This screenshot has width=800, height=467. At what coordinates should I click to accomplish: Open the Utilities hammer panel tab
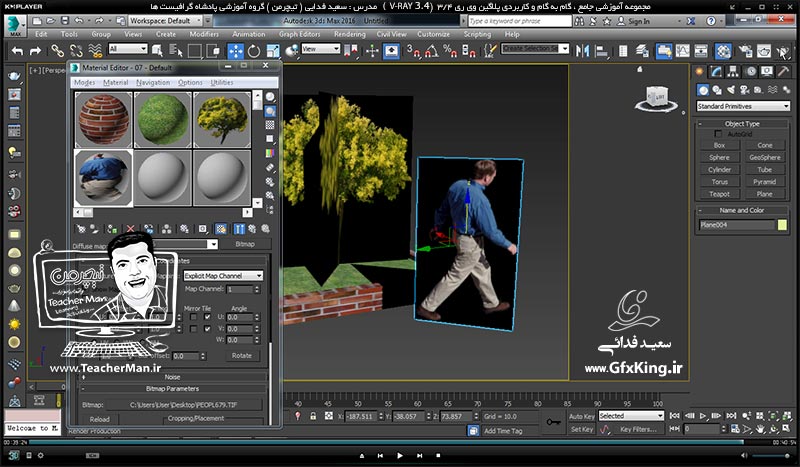coord(783,72)
